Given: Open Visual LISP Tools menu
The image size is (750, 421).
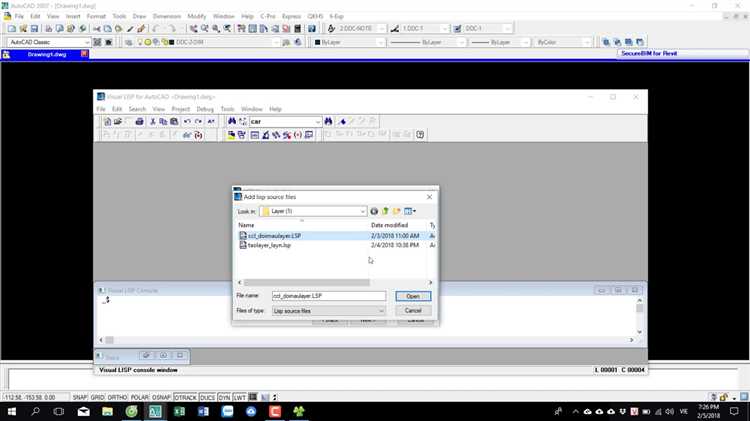Looking at the screenshot, I should (x=227, y=109).
